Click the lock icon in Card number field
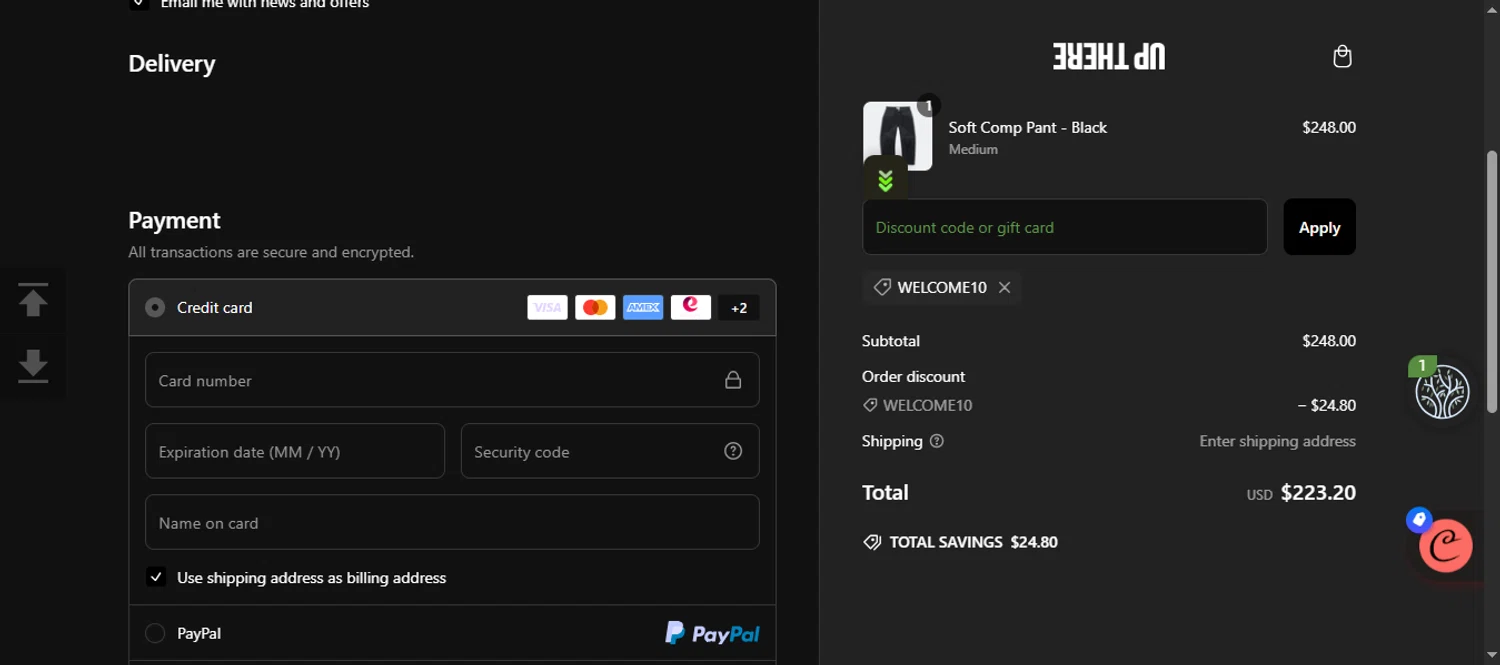Screen dimensions: 1500x665 point(733,380)
